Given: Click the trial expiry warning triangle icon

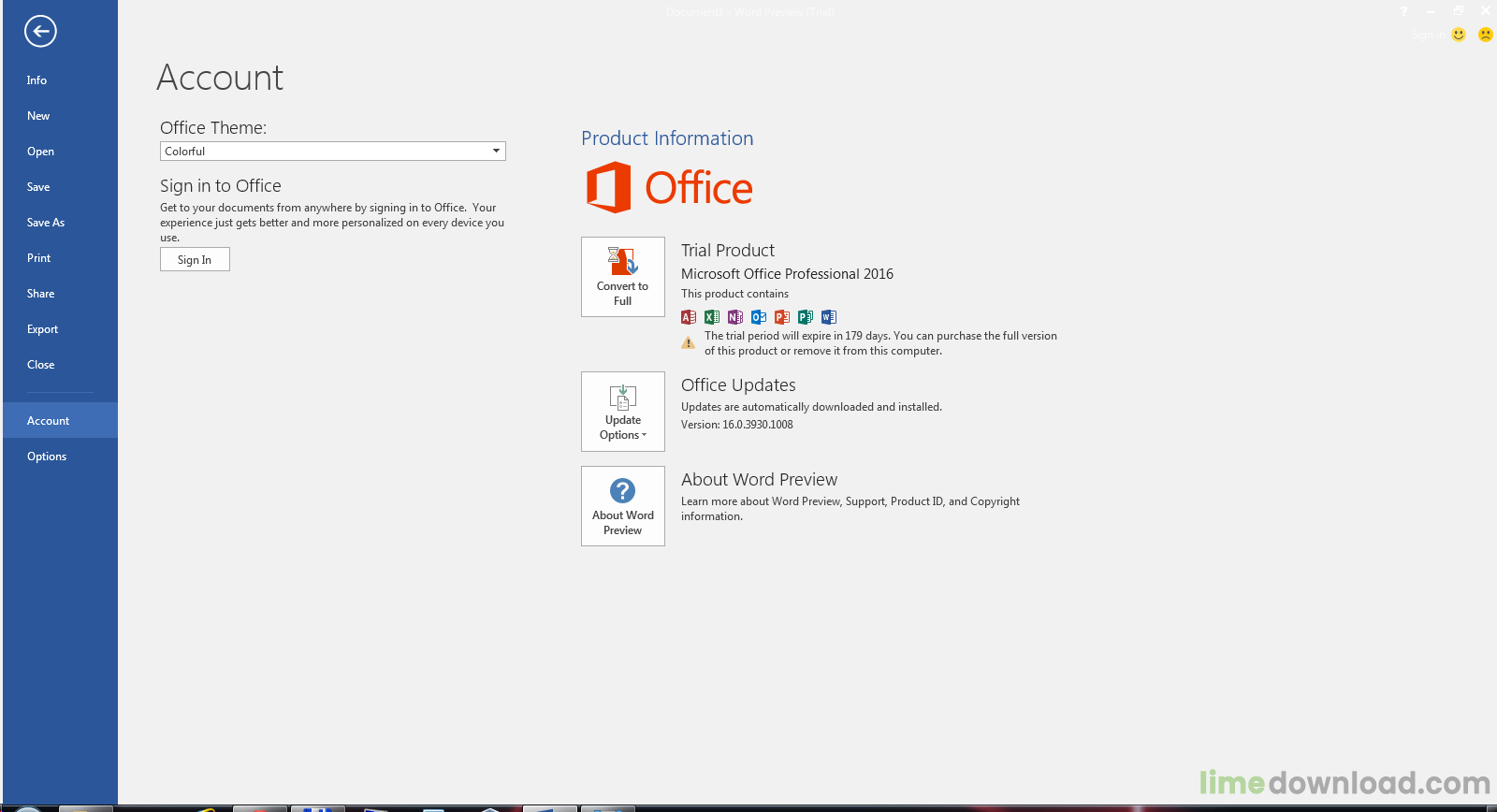Looking at the screenshot, I should pos(689,343).
